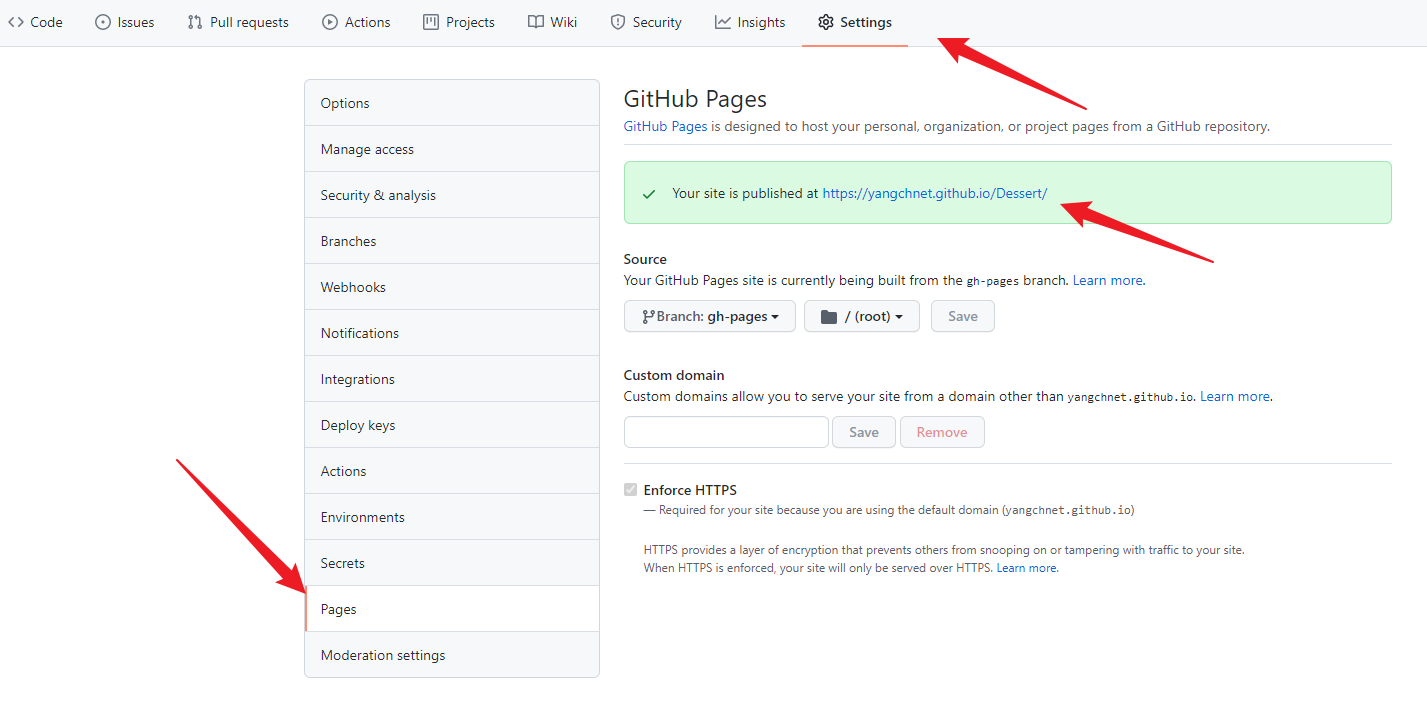
Task: Open Integrations settings
Action: click(x=452, y=379)
